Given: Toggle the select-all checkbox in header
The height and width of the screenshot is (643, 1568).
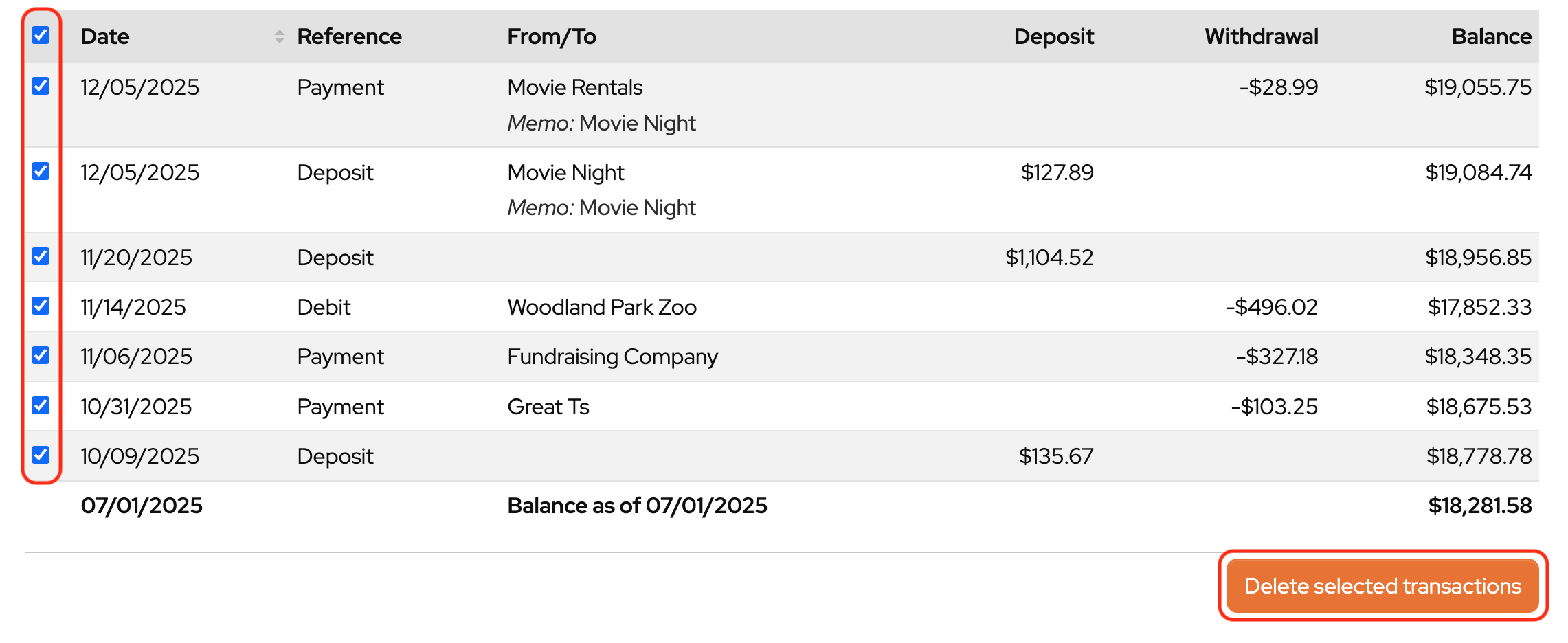Looking at the screenshot, I should (x=41, y=35).
